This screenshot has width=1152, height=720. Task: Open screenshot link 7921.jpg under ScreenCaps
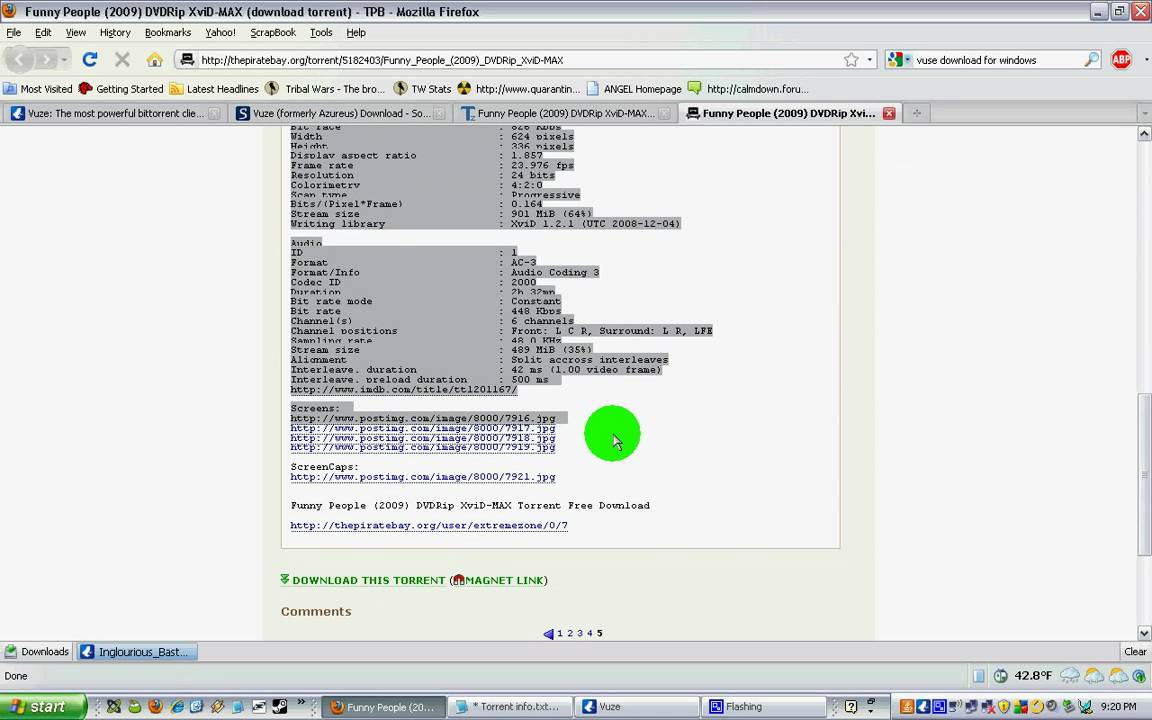point(423,477)
